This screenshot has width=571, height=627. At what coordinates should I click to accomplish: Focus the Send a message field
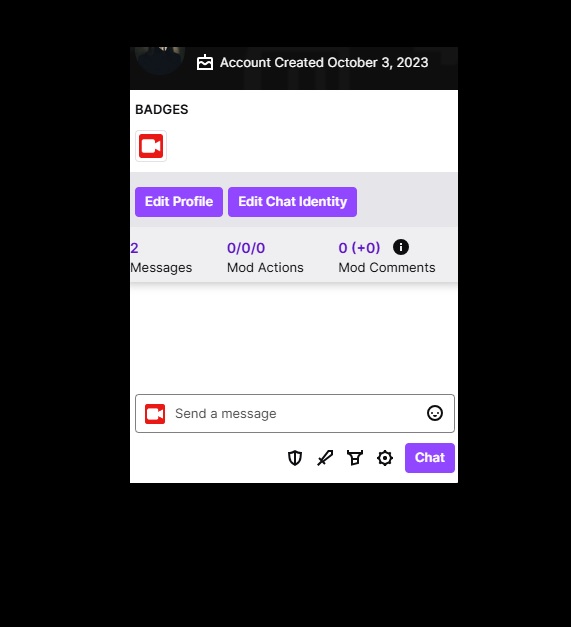coord(295,413)
